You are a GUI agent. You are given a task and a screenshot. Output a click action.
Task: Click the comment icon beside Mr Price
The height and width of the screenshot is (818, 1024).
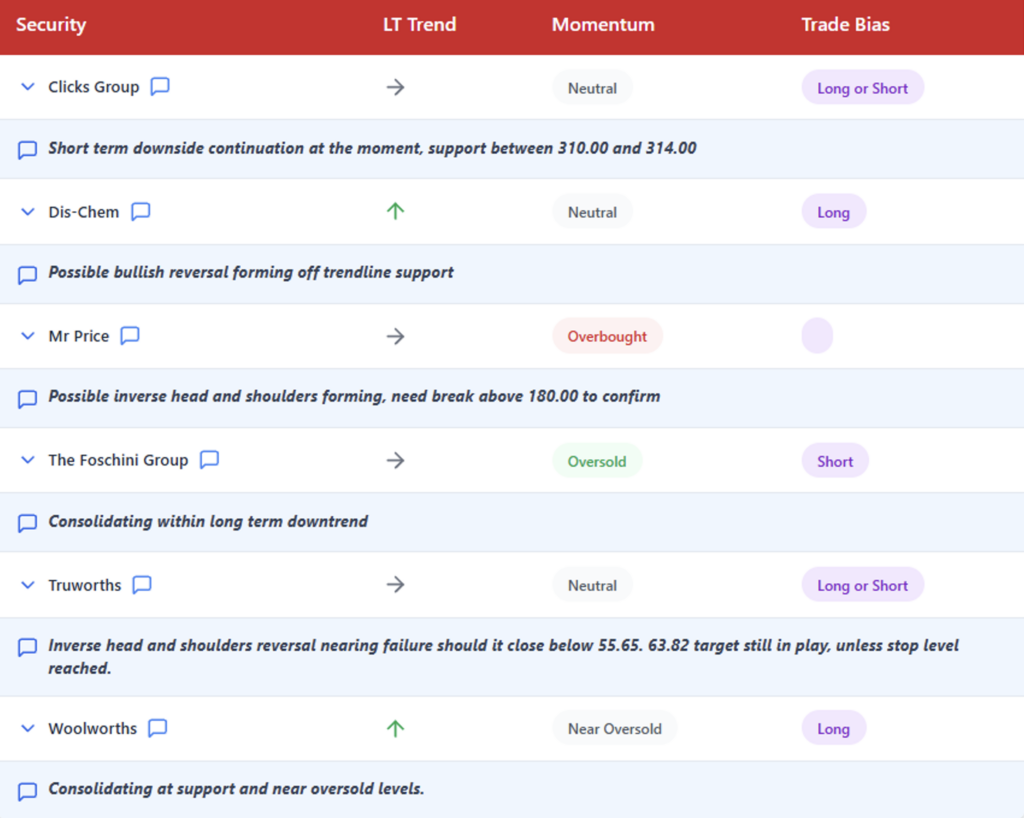pyautogui.click(x=130, y=336)
